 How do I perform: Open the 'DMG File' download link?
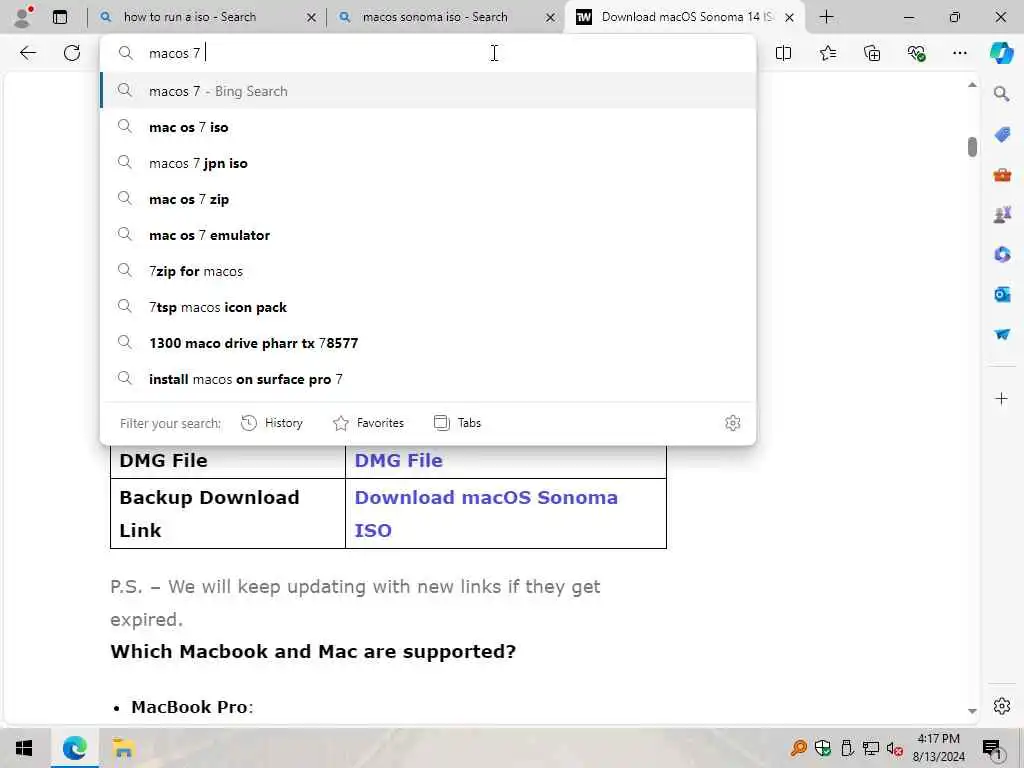point(398,460)
